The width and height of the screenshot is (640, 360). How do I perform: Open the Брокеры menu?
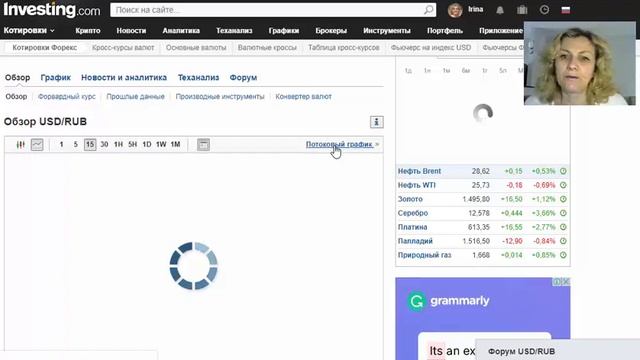[331, 31]
